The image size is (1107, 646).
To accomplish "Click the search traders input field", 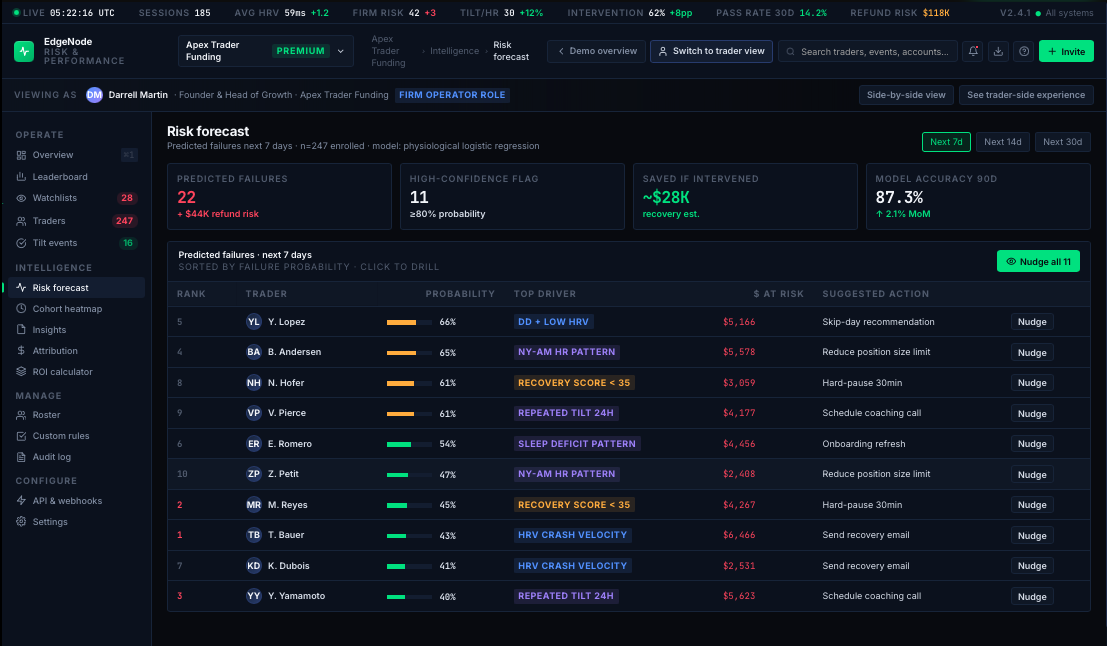I will pyautogui.click(x=868, y=52).
